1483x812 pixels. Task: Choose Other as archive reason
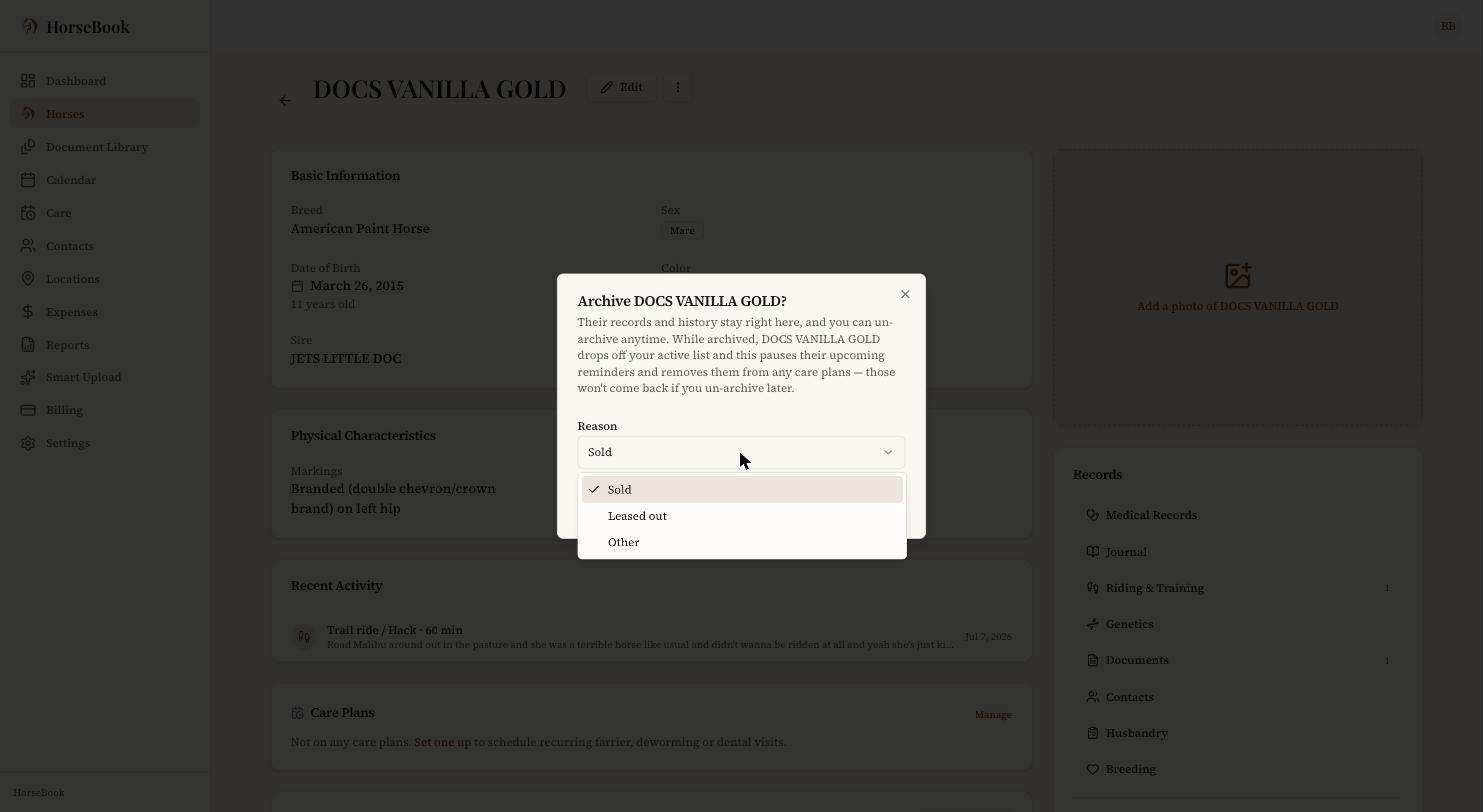click(742, 542)
